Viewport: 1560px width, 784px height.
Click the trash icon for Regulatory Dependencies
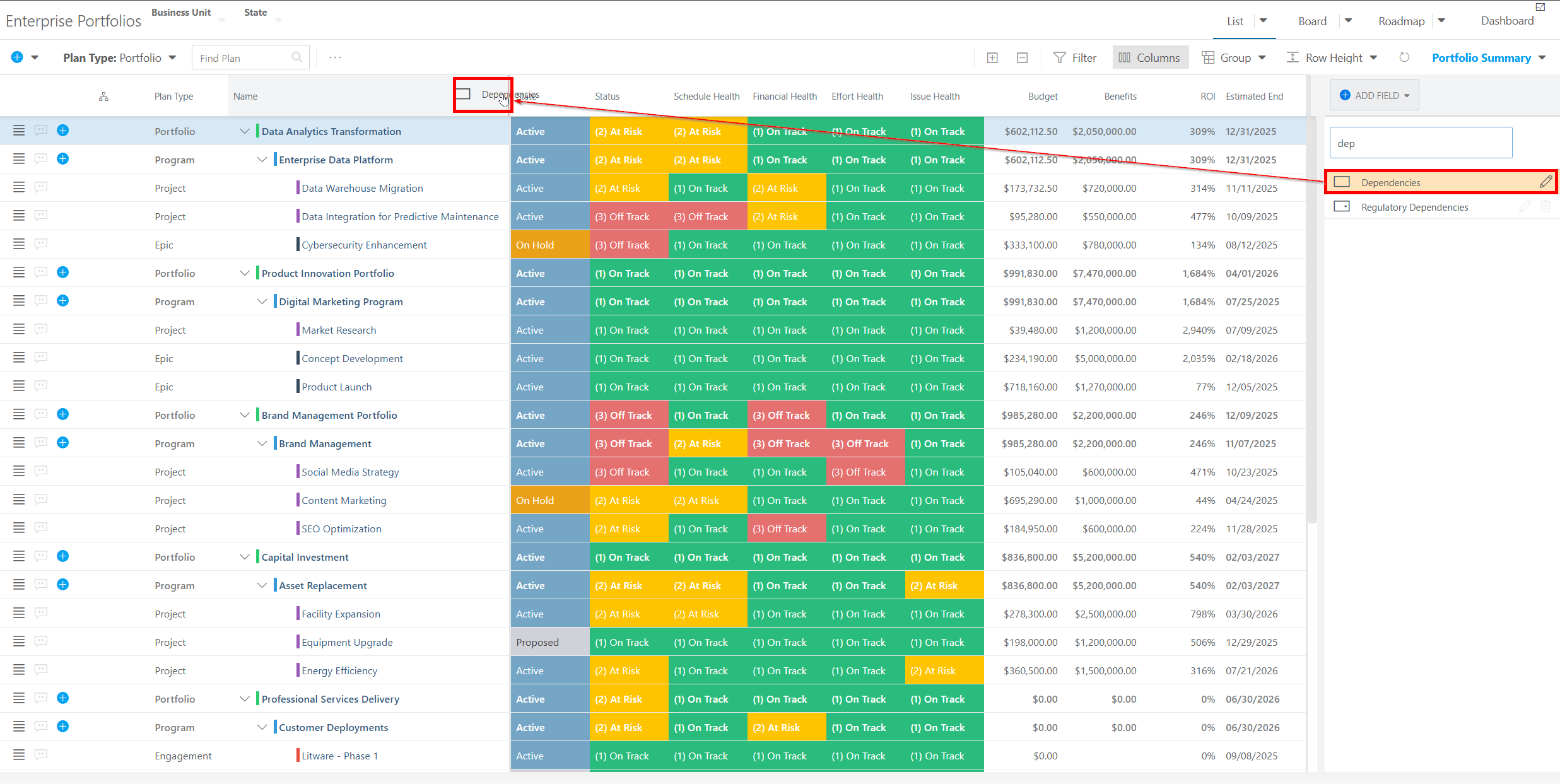1545,207
